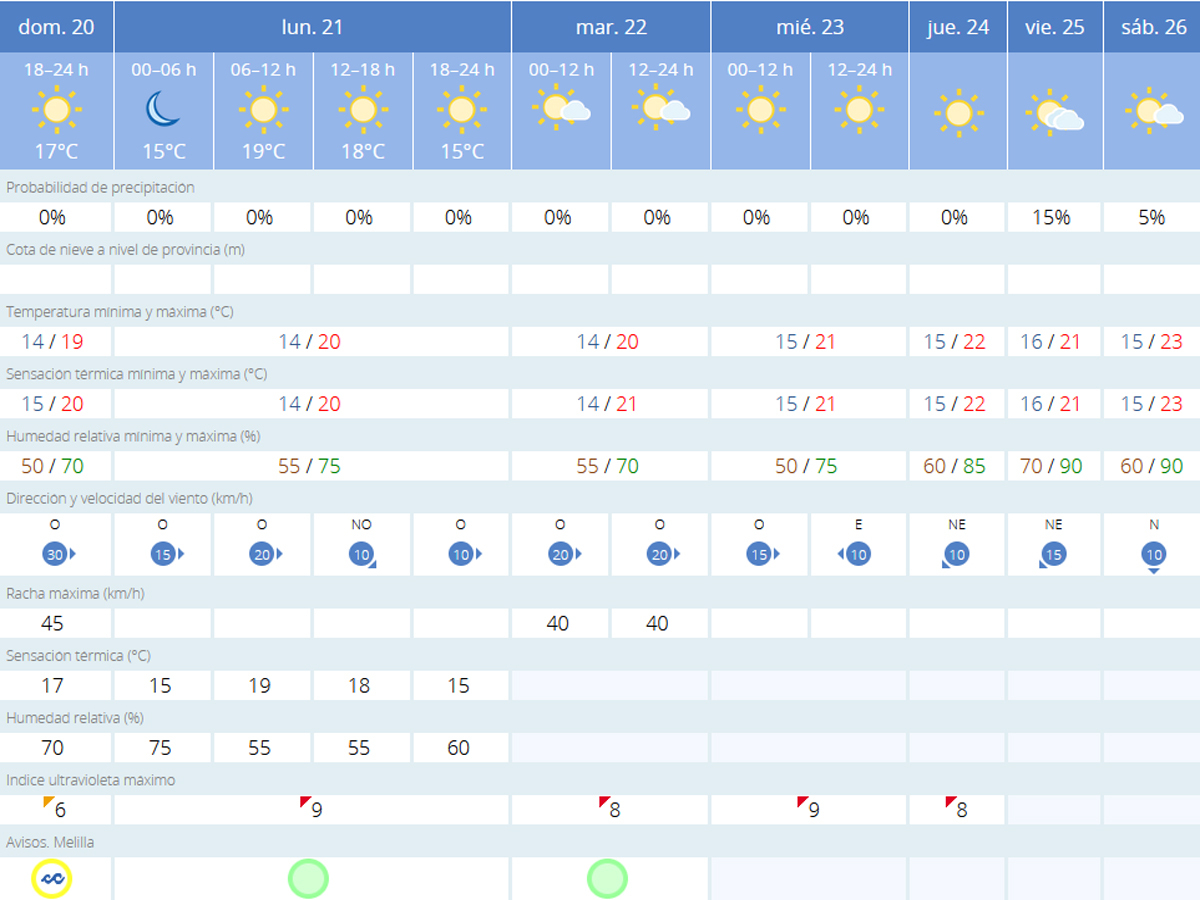This screenshot has height=900, width=1200.
Task: Click the Dirección y velocidad del viento label
Action: 129,498
